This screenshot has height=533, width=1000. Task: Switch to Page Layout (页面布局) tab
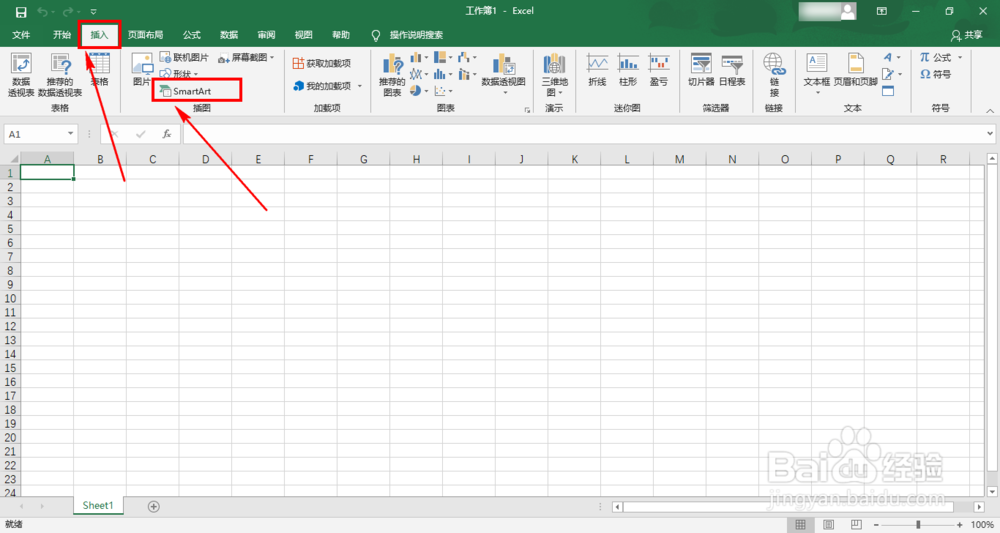pyautogui.click(x=145, y=35)
